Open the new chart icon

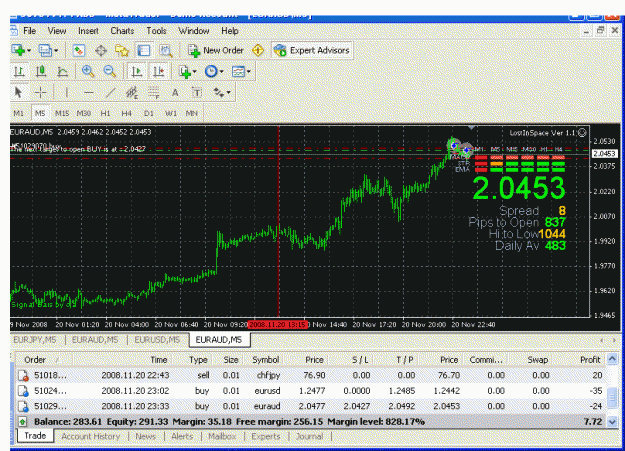18,50
